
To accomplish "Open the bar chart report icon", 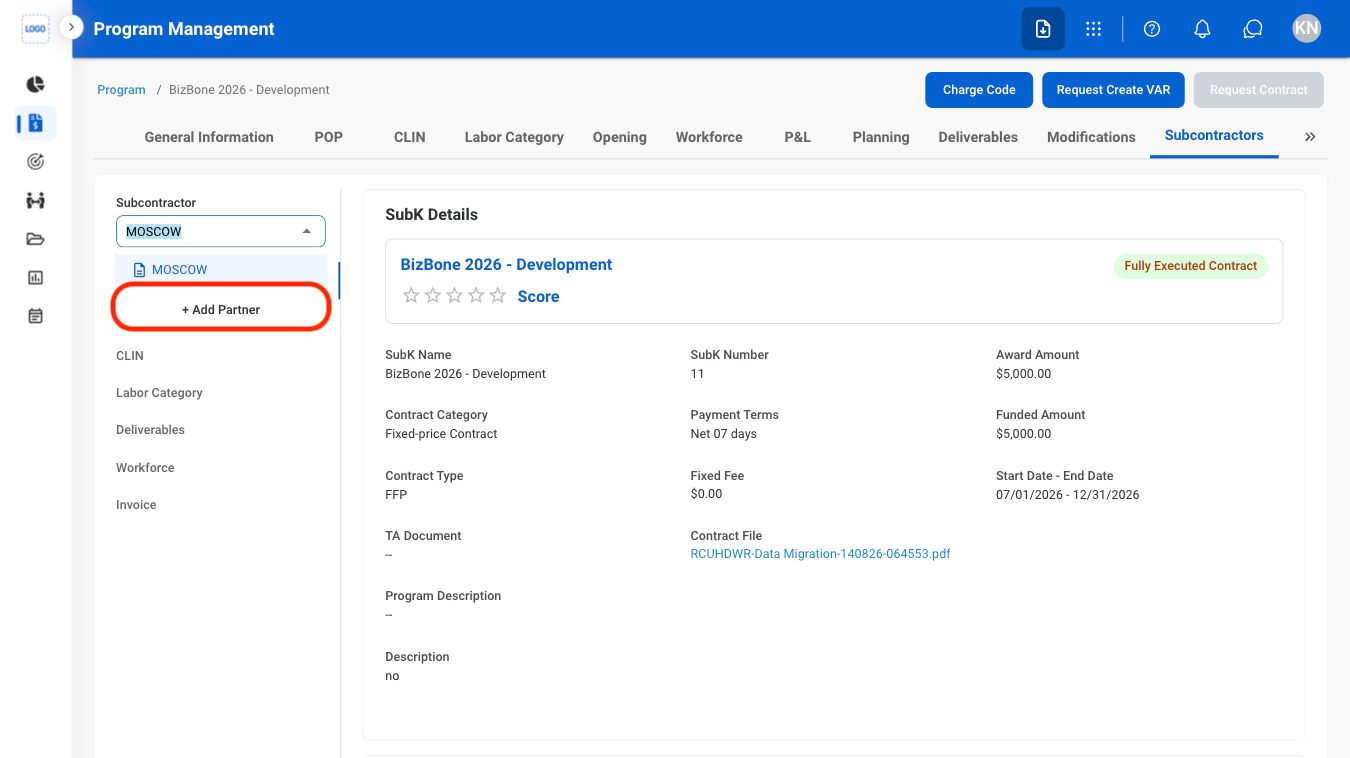I will (35, 278).
